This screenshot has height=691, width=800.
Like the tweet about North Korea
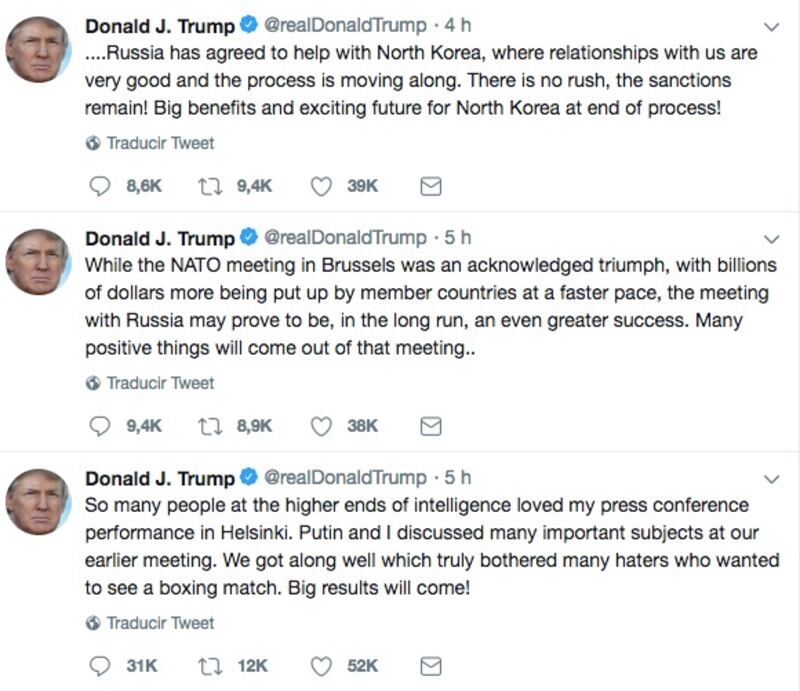[321, 186]
